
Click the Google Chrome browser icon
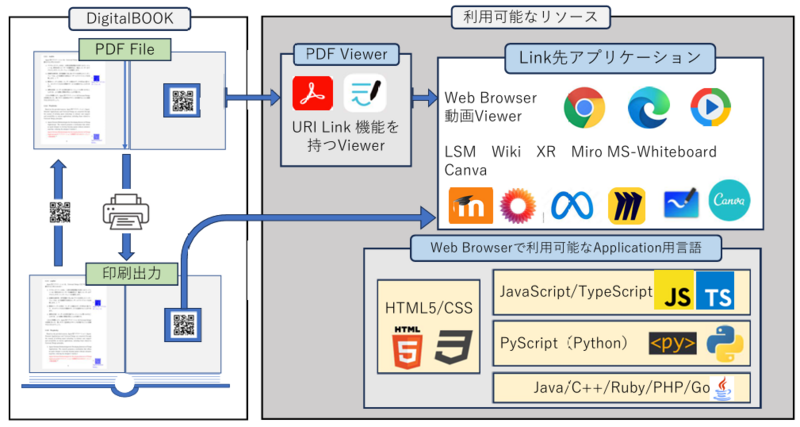584,108
